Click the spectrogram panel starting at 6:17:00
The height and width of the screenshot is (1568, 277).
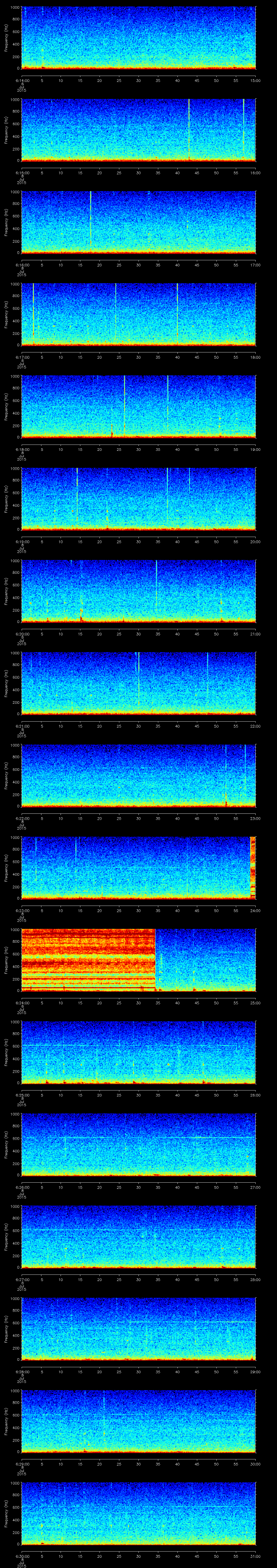coord(138,314)
